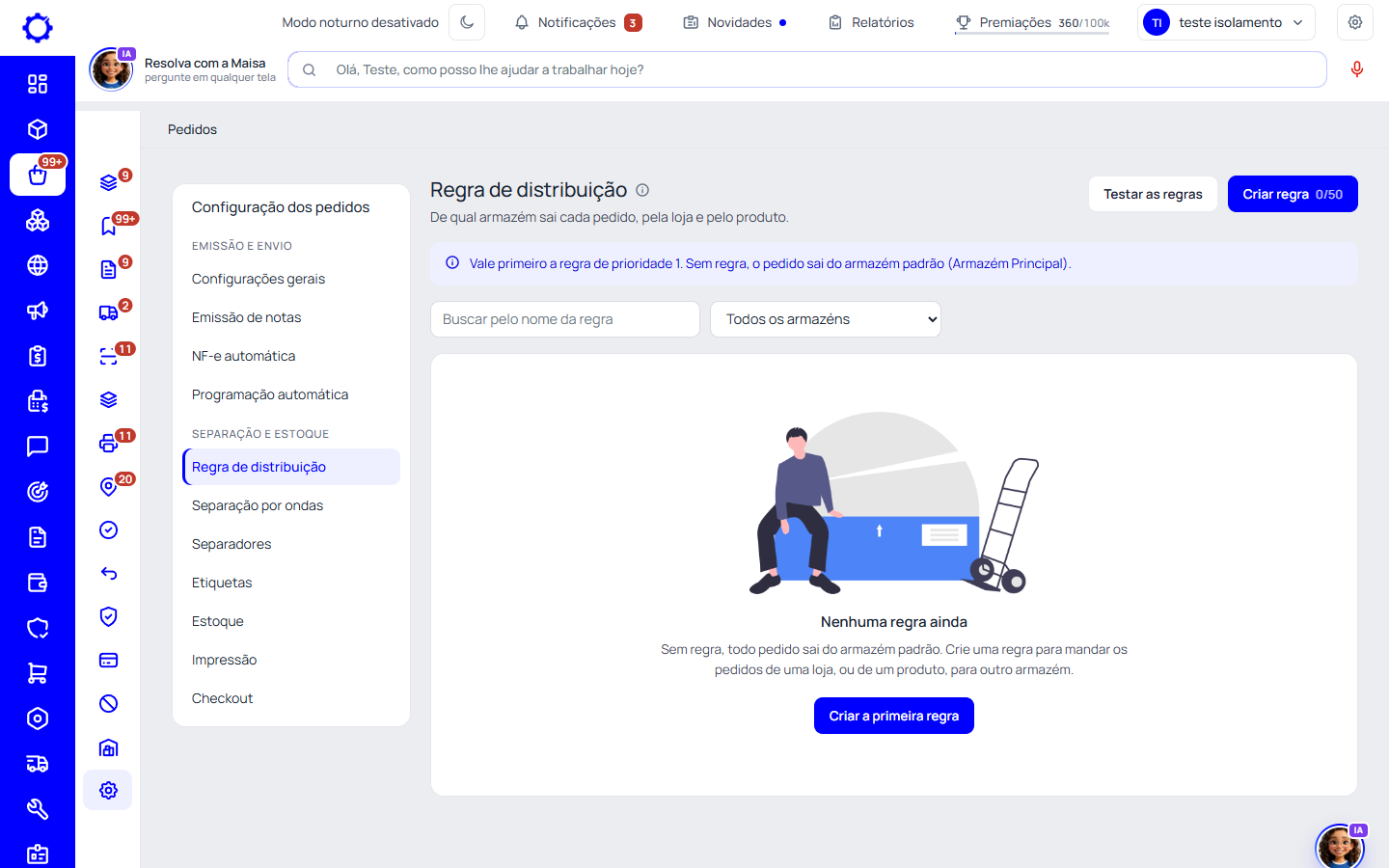Open the top-right gear settings button

coord(1355,22)
